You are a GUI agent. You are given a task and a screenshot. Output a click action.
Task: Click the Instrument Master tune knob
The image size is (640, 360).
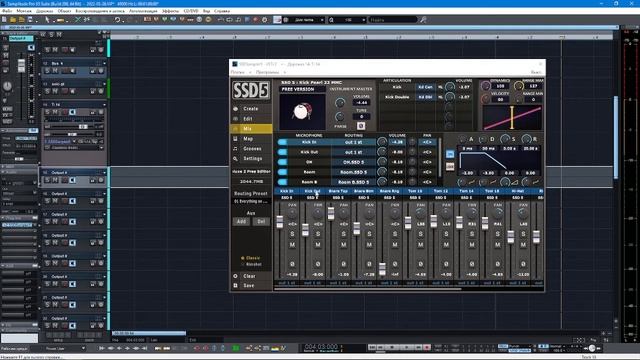coord(340,117)
